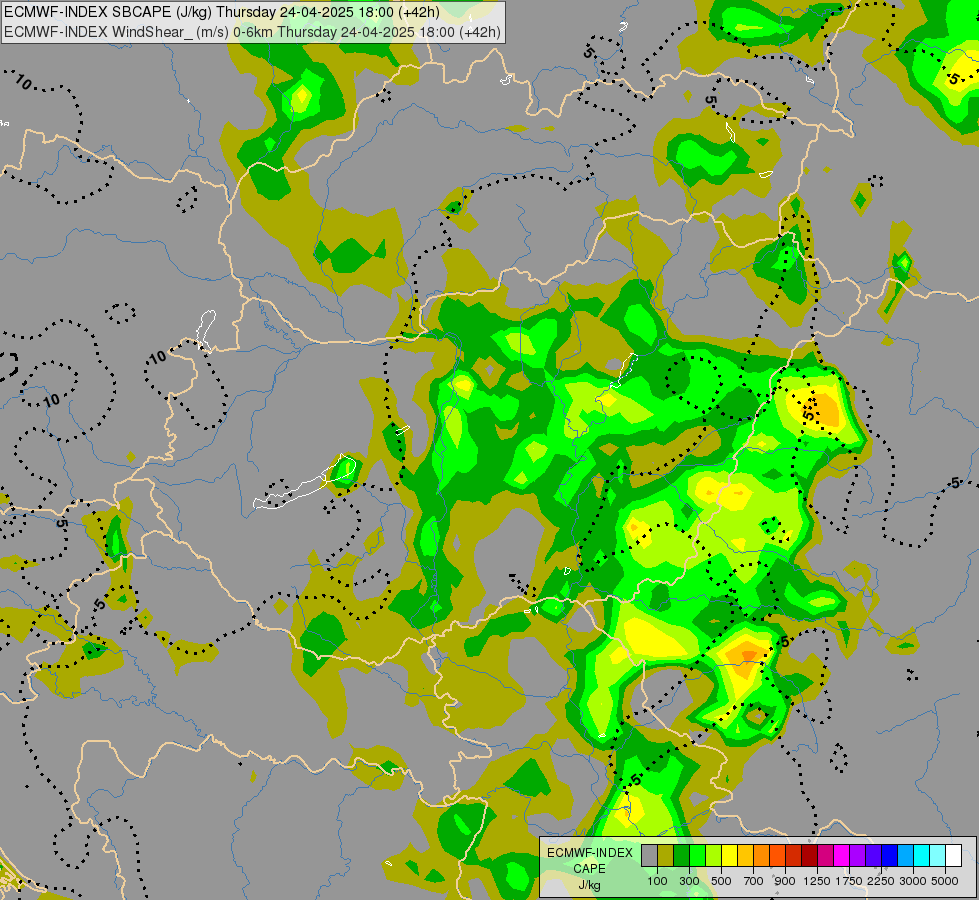Click the '100' legend scale value
979x900 pixels.
point(657,881)
